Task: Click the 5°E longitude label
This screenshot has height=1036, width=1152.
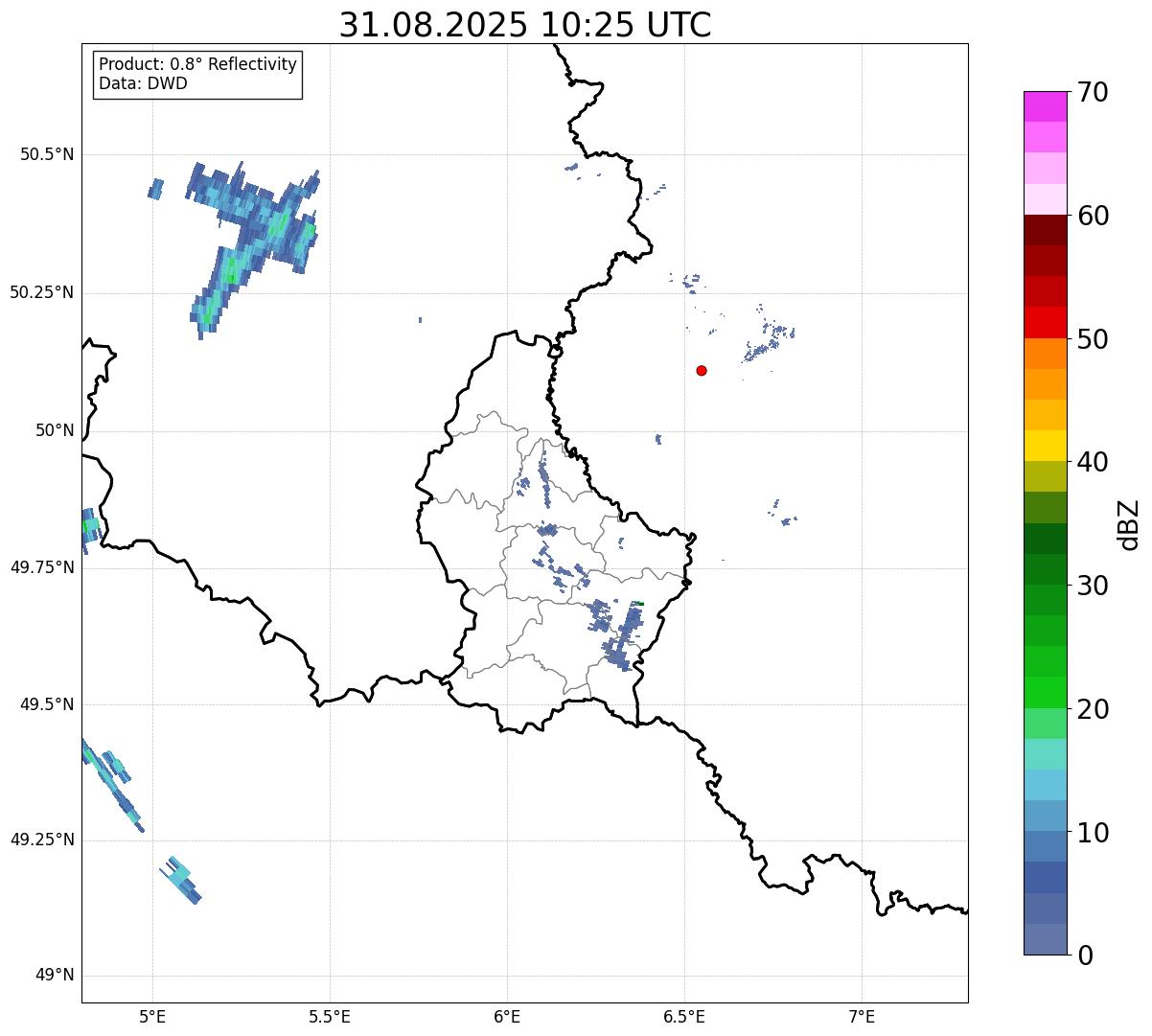Action: point(152,1016)
